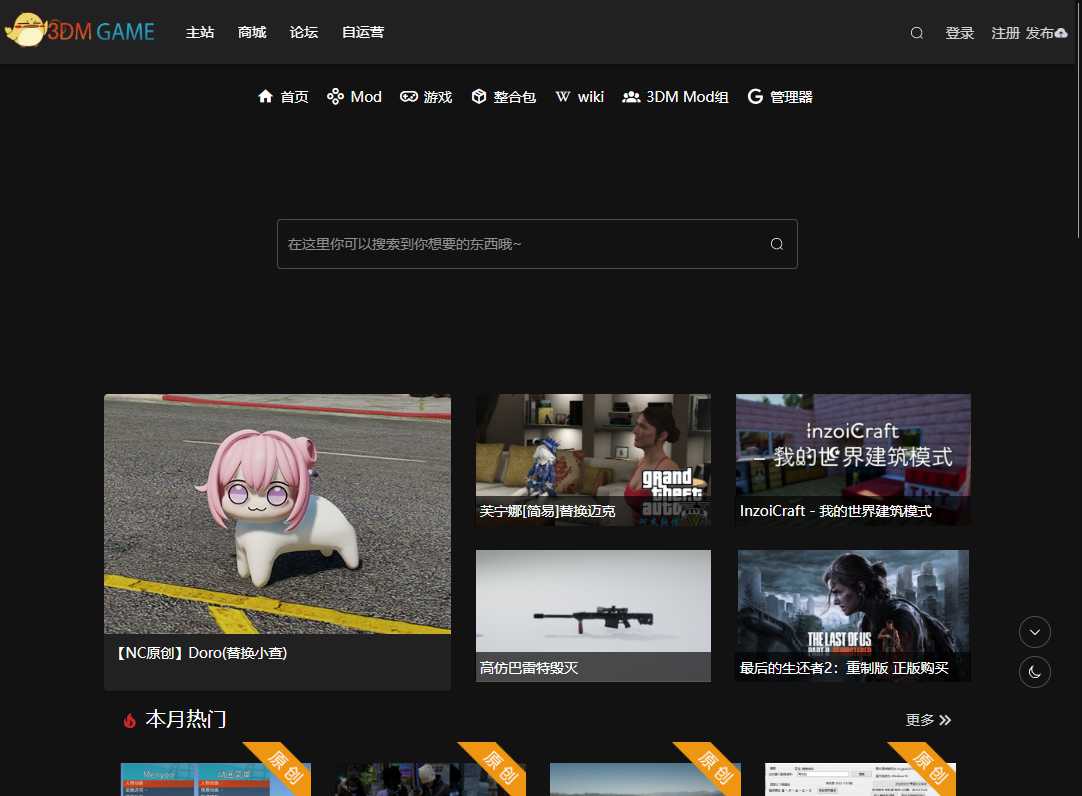The height and width of the screenshot is (796, 1082).
Task: Click the 发布 upload button
Action: pos(1046,33)
